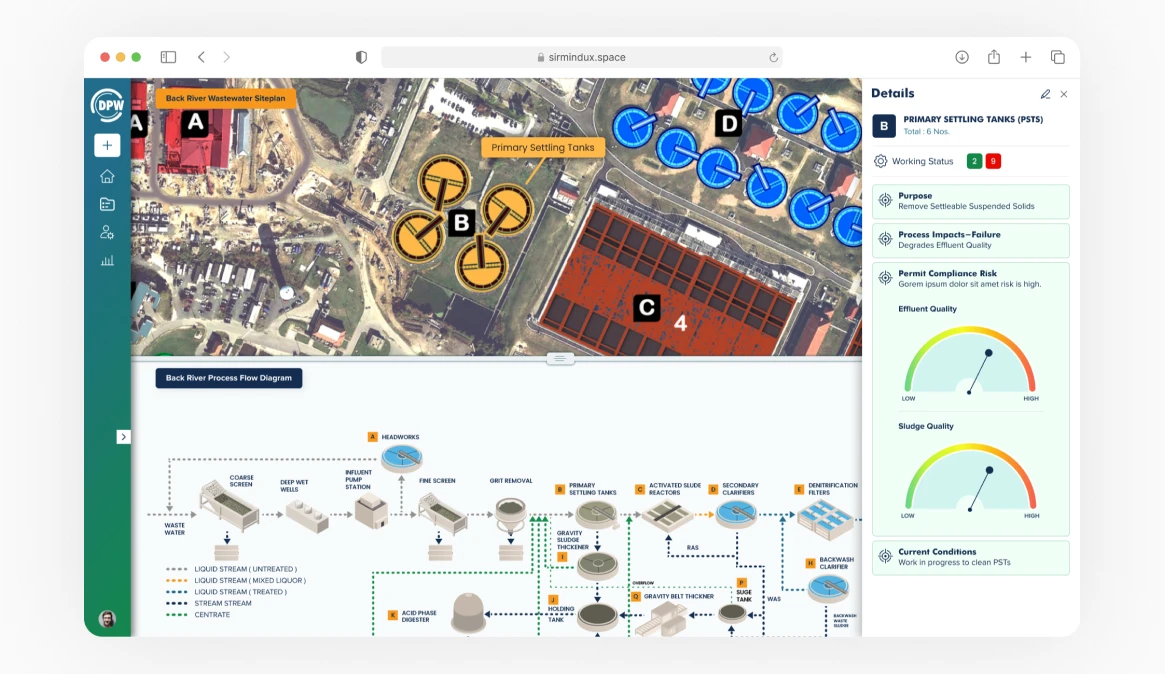Image resolution: width=1165 pixels, height=674 pixels.
Task: Click the Permit Compliance Risk heading
Action: [947, 273]
